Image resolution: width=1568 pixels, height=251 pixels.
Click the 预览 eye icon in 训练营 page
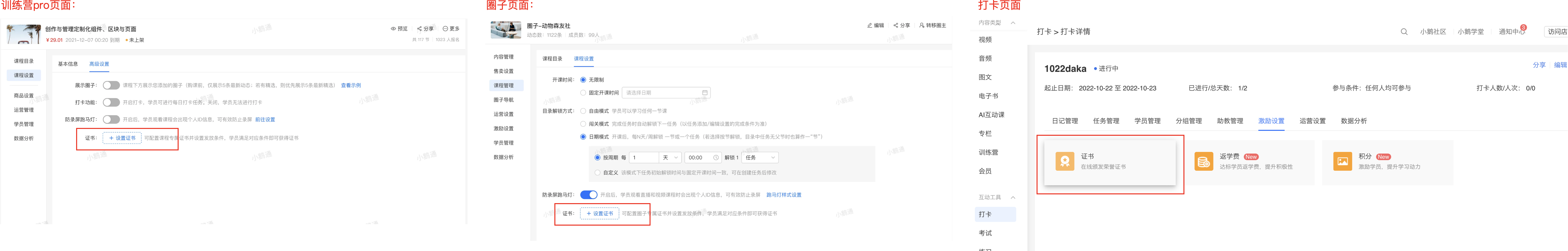tap(393, 29)
